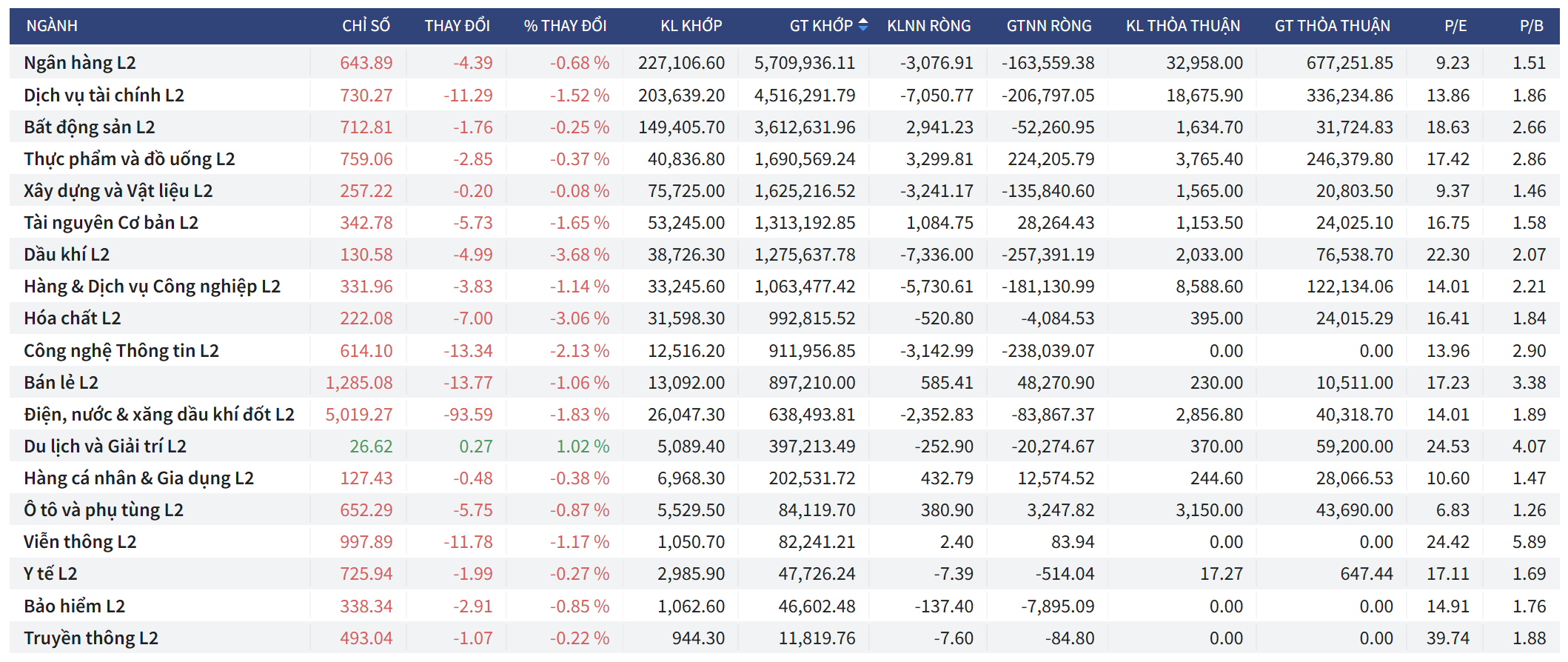The height and width of the screenshot is (662, 1568).
Task: Open Công nghệ Thông tin L2 industry
Action: 121,351
